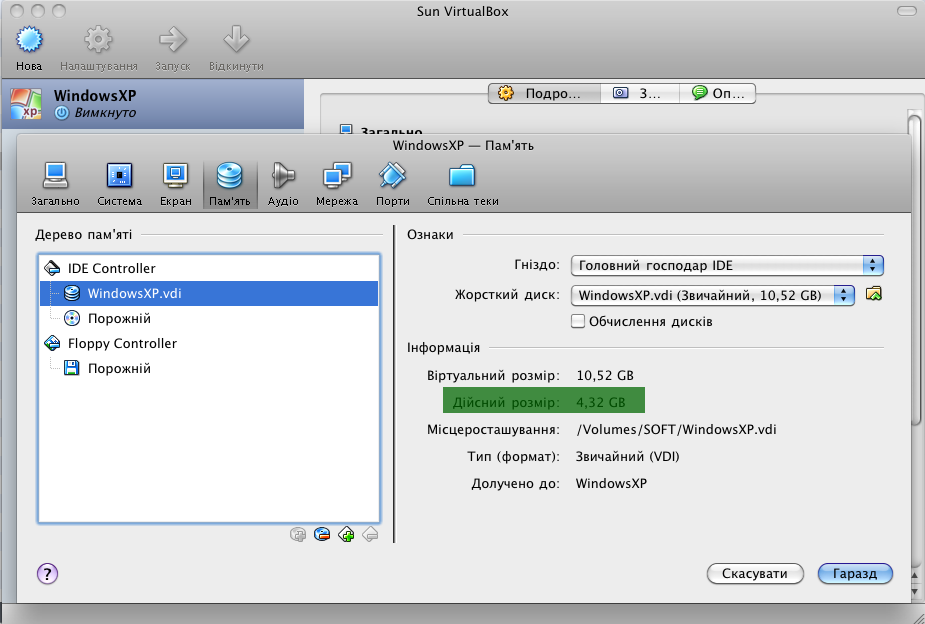
Task: Click the /Volumes/SOFT/WindowsXP.vdi location text
Action: [676, 429]
